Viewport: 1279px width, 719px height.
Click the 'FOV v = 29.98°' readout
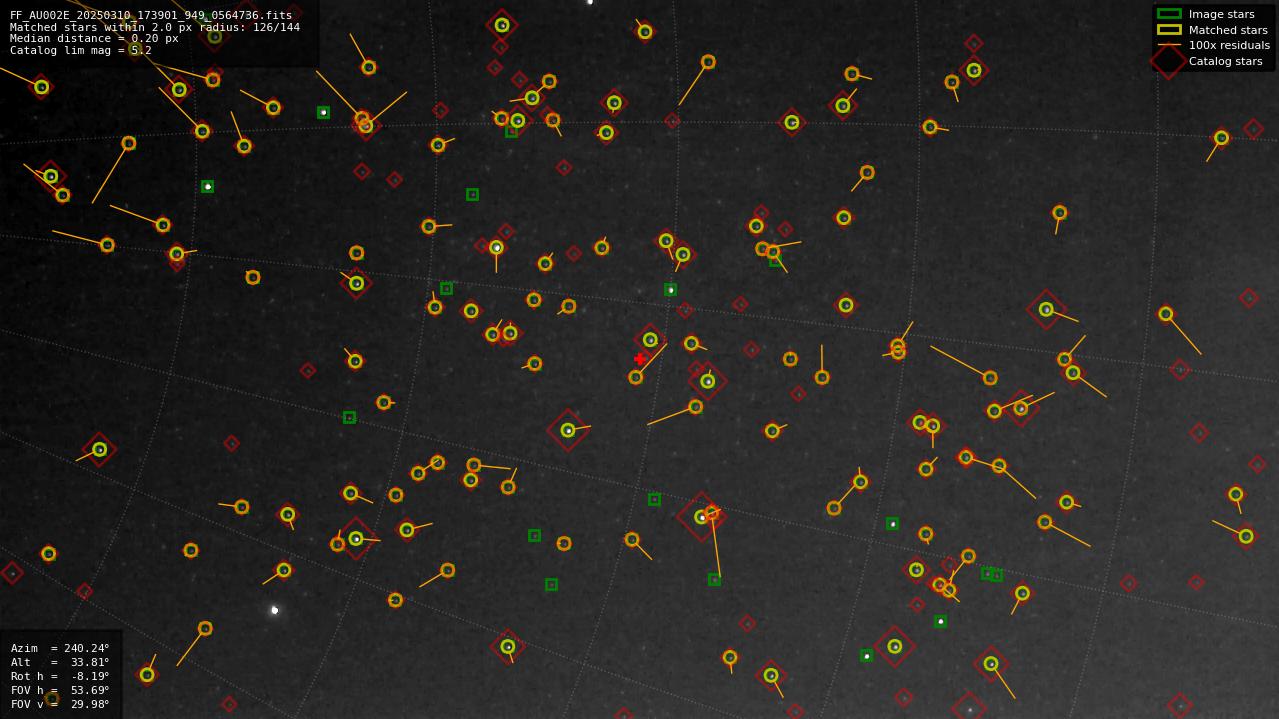(60, 704)
